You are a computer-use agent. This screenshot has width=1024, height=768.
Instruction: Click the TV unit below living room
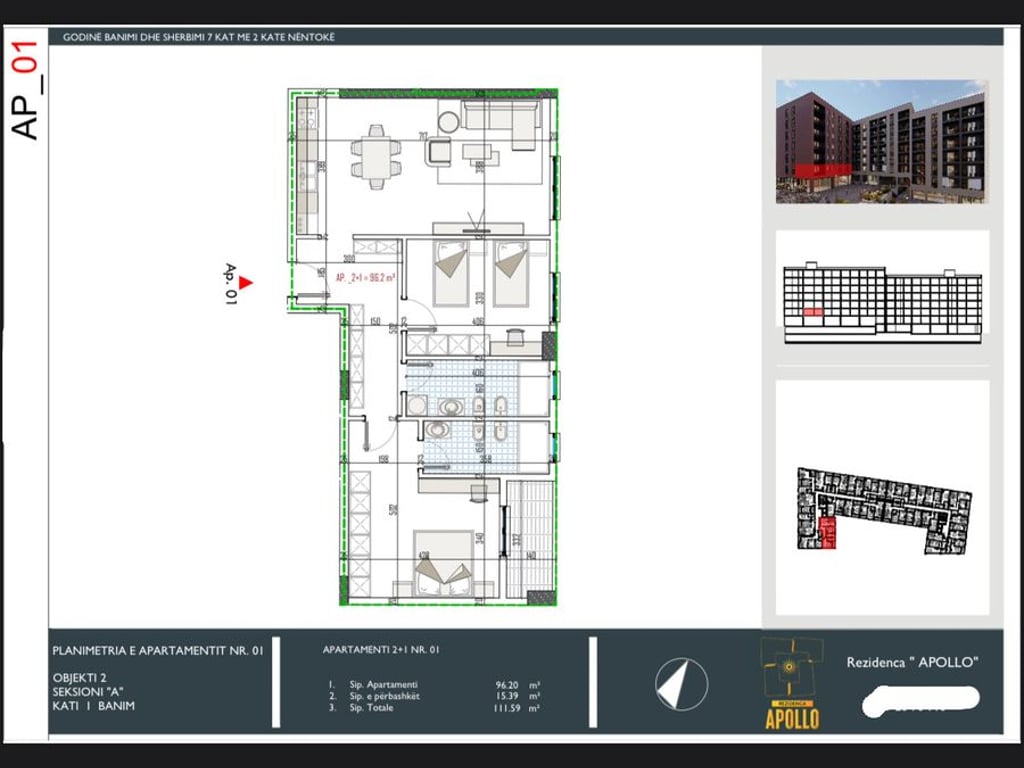point(479,229)
